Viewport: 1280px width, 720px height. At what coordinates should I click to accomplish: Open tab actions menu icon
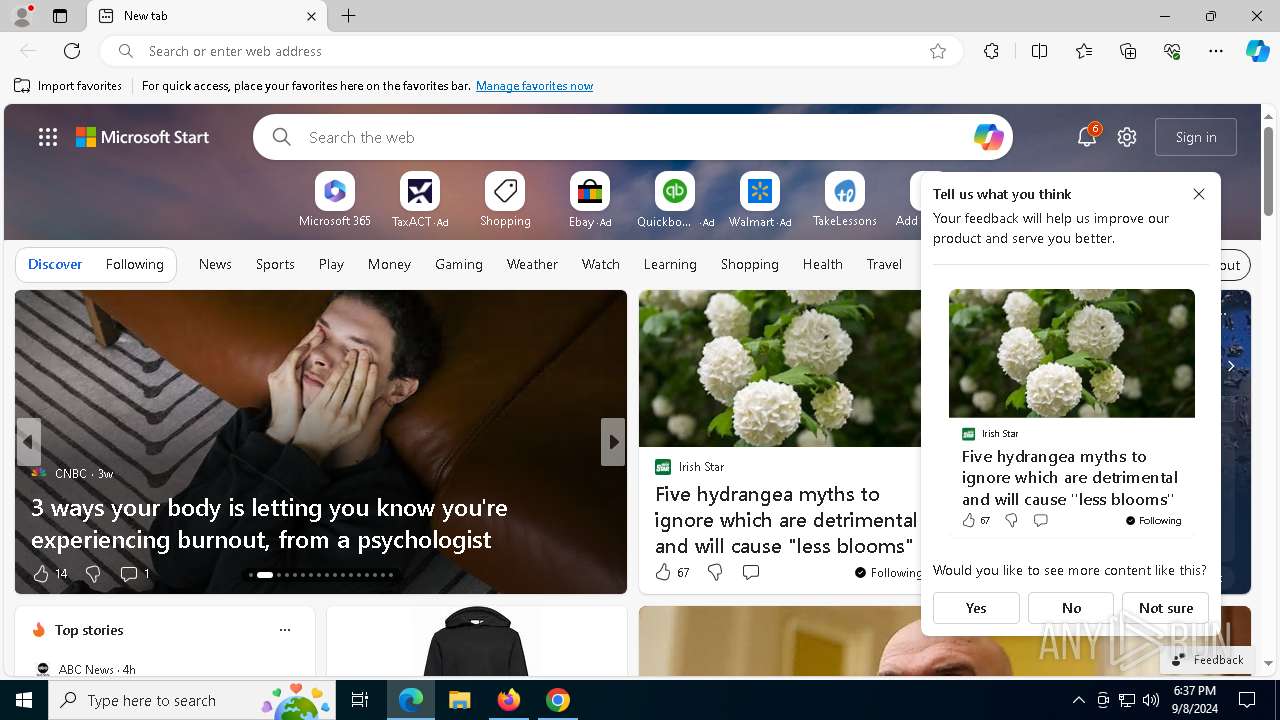click(60, 16)
